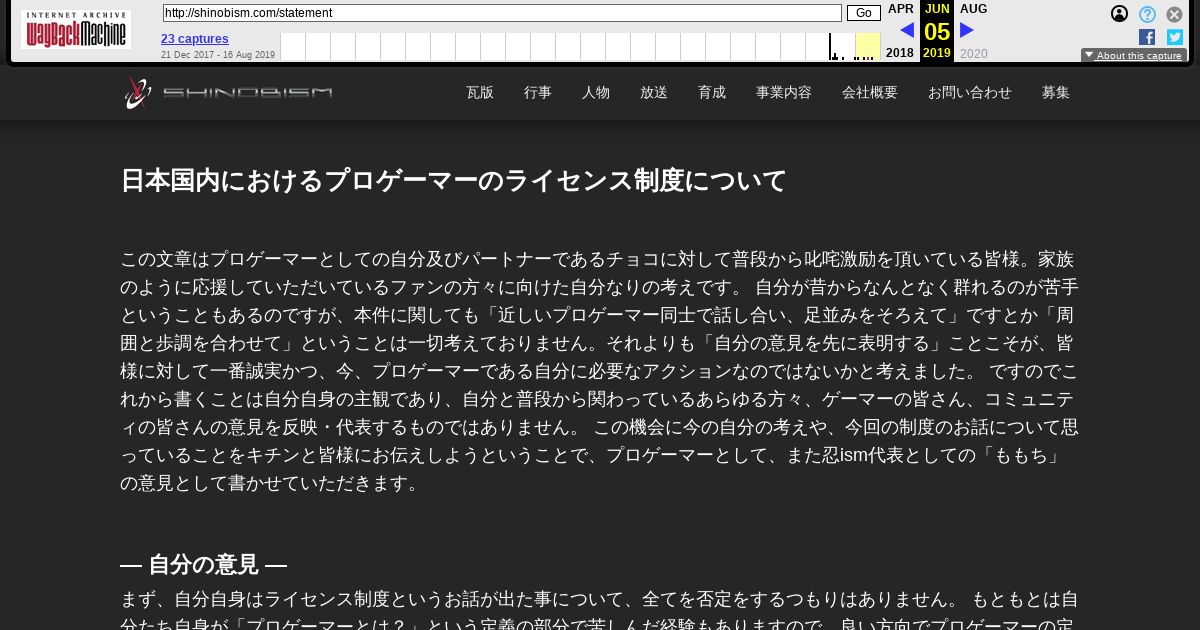1200x630 pixels.
Task: Open the Wayback help icon
Action: pos(1148,14)
